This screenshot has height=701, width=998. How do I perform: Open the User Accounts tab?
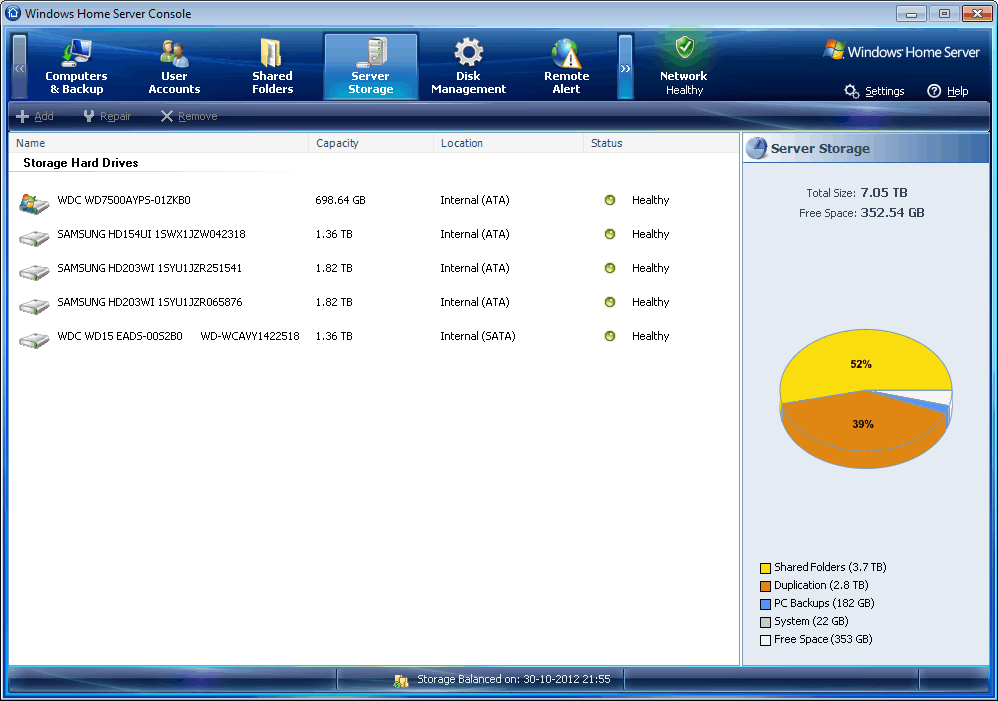pos(174,66)
